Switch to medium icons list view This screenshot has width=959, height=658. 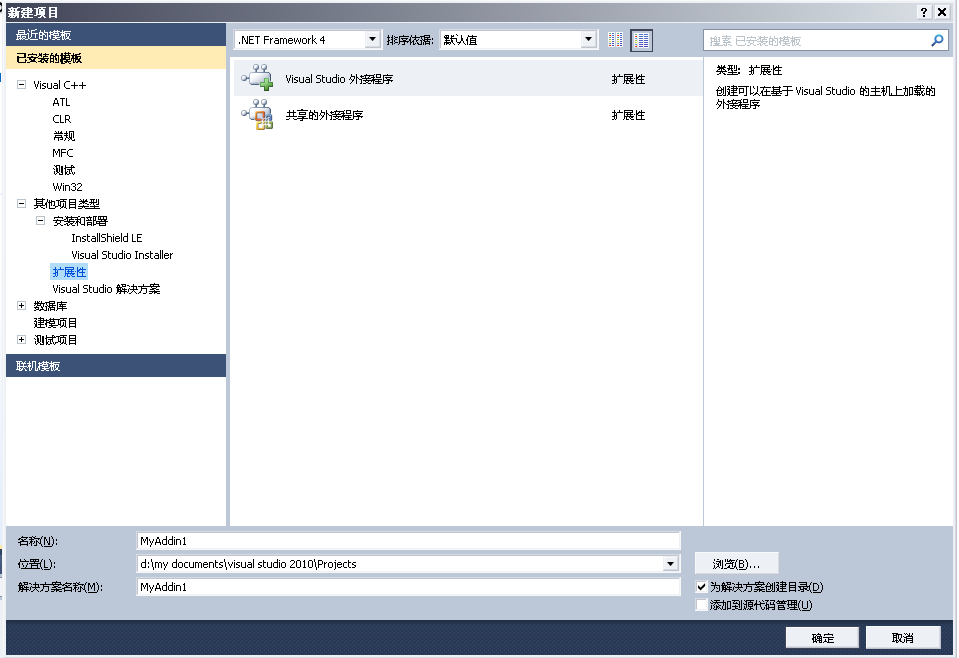click(642, 40)
